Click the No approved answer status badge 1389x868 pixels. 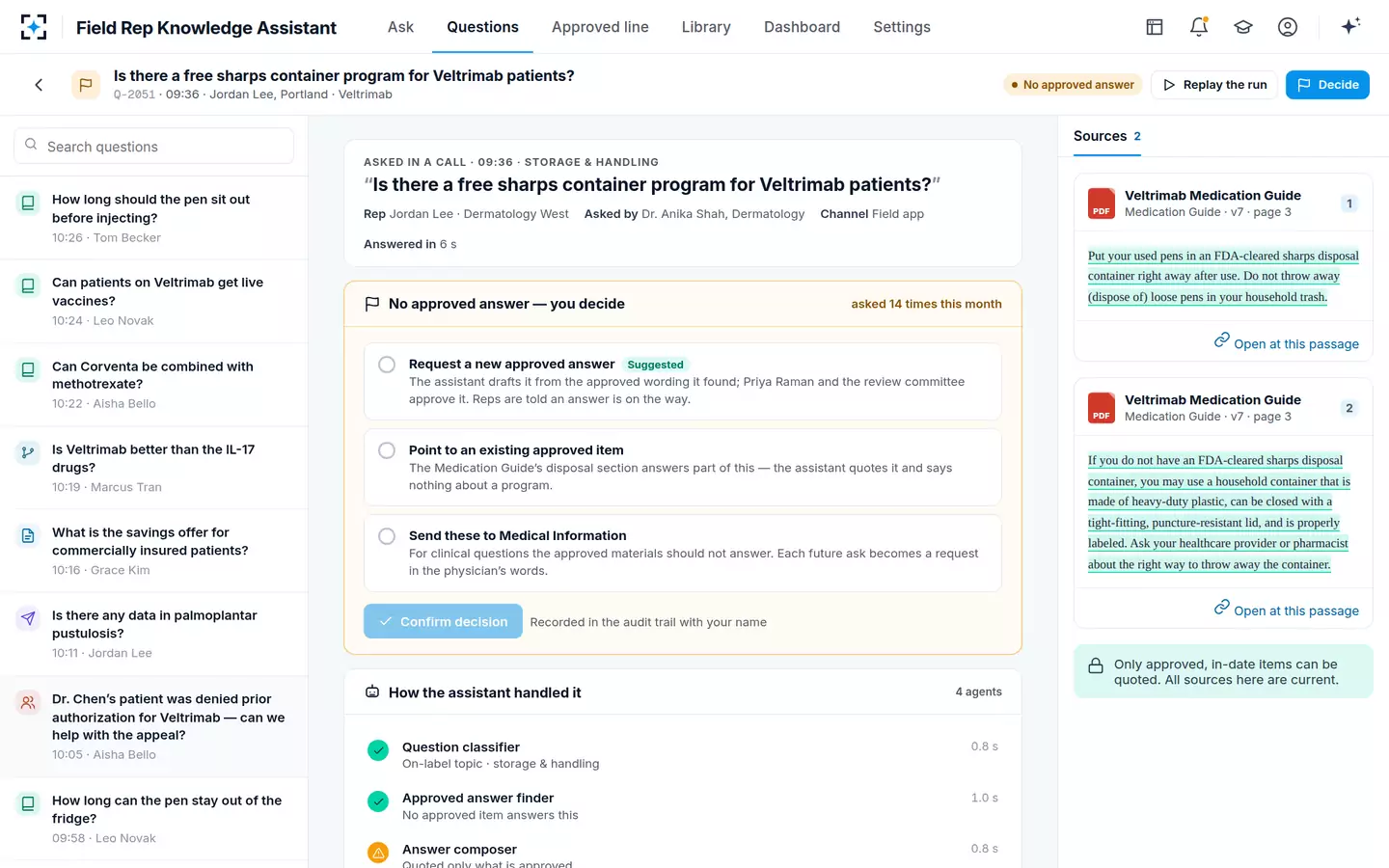pos(1073,85)
